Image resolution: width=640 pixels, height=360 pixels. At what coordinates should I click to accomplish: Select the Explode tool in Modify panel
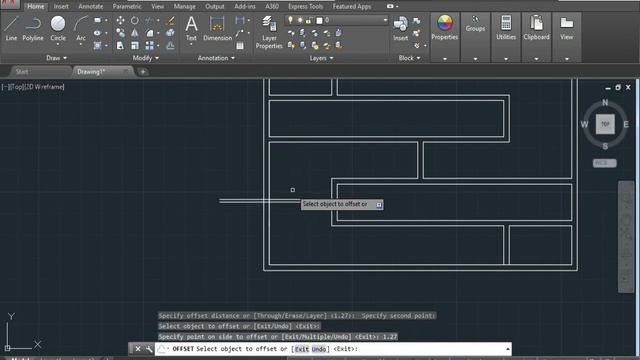pos(171,33)
